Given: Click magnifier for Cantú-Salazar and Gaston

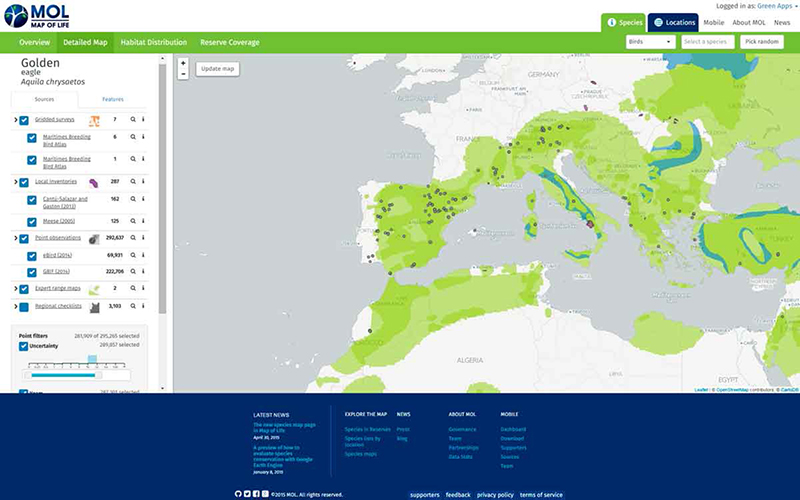Looking at the screenshot, I should click(133, 199).
